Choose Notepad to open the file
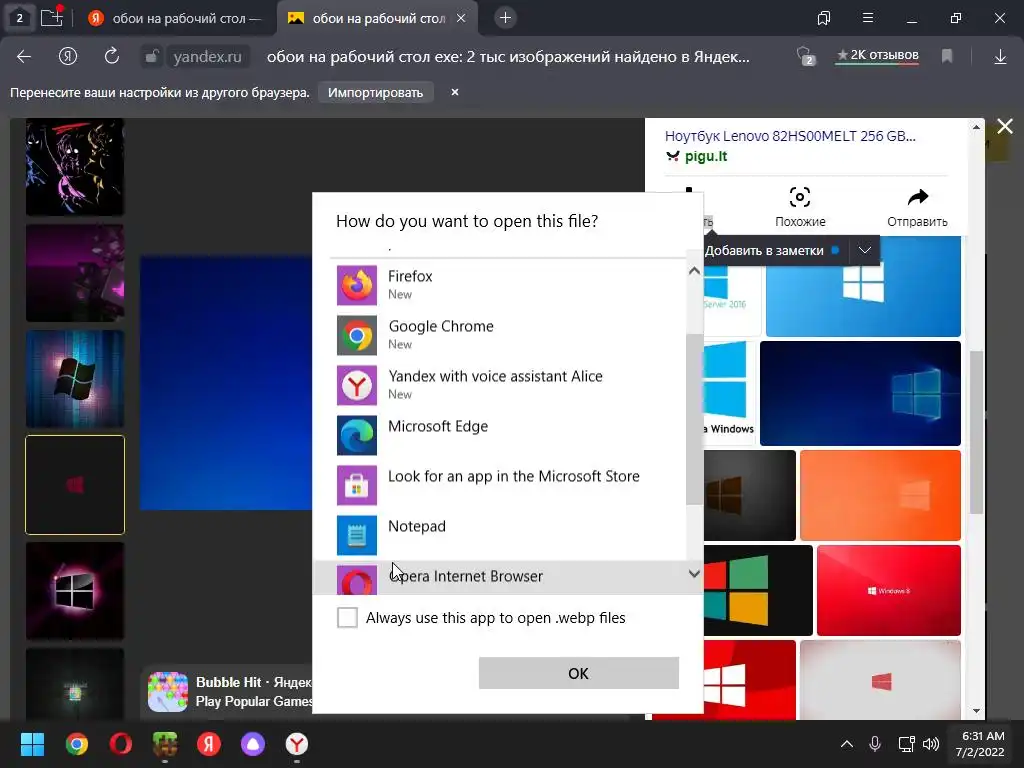The image size is (1024, 768). (x=508, y=535)
